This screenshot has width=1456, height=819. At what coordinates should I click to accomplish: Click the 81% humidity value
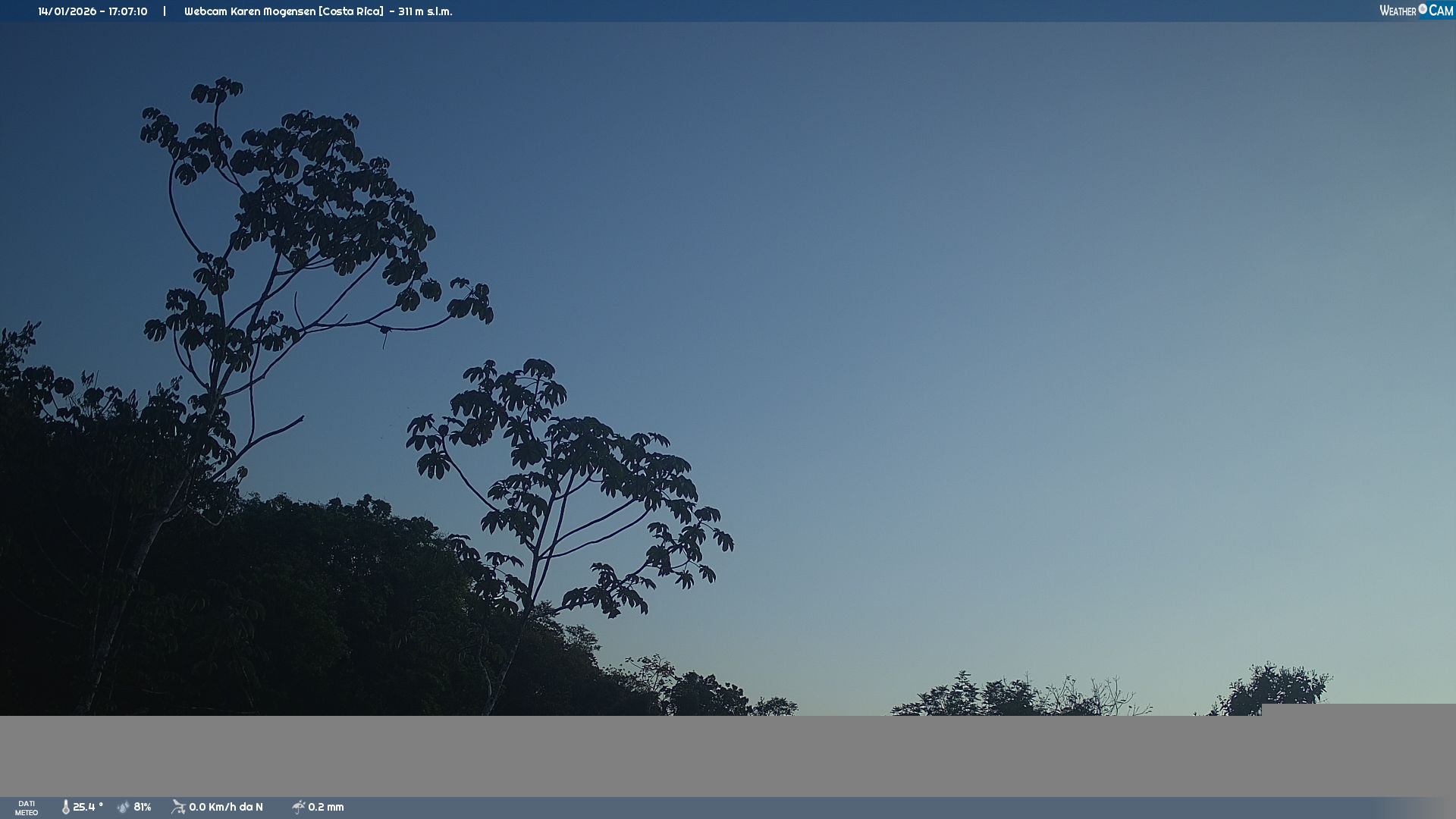coord(143,807)
